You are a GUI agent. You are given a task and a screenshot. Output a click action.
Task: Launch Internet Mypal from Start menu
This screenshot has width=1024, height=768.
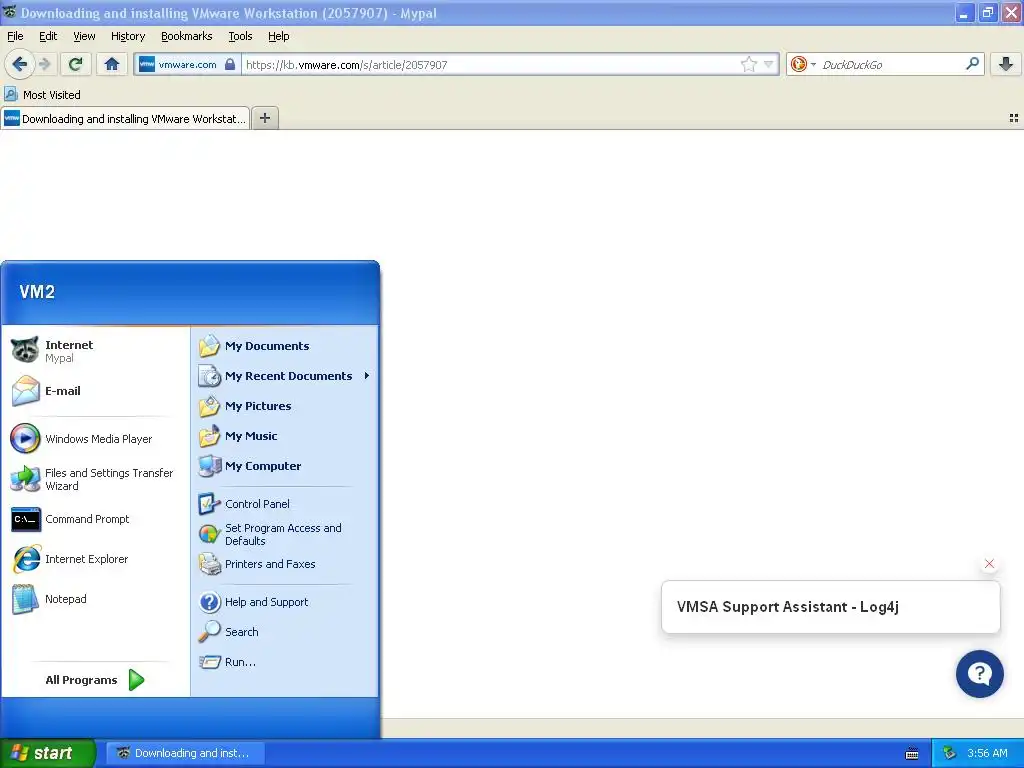95,351
